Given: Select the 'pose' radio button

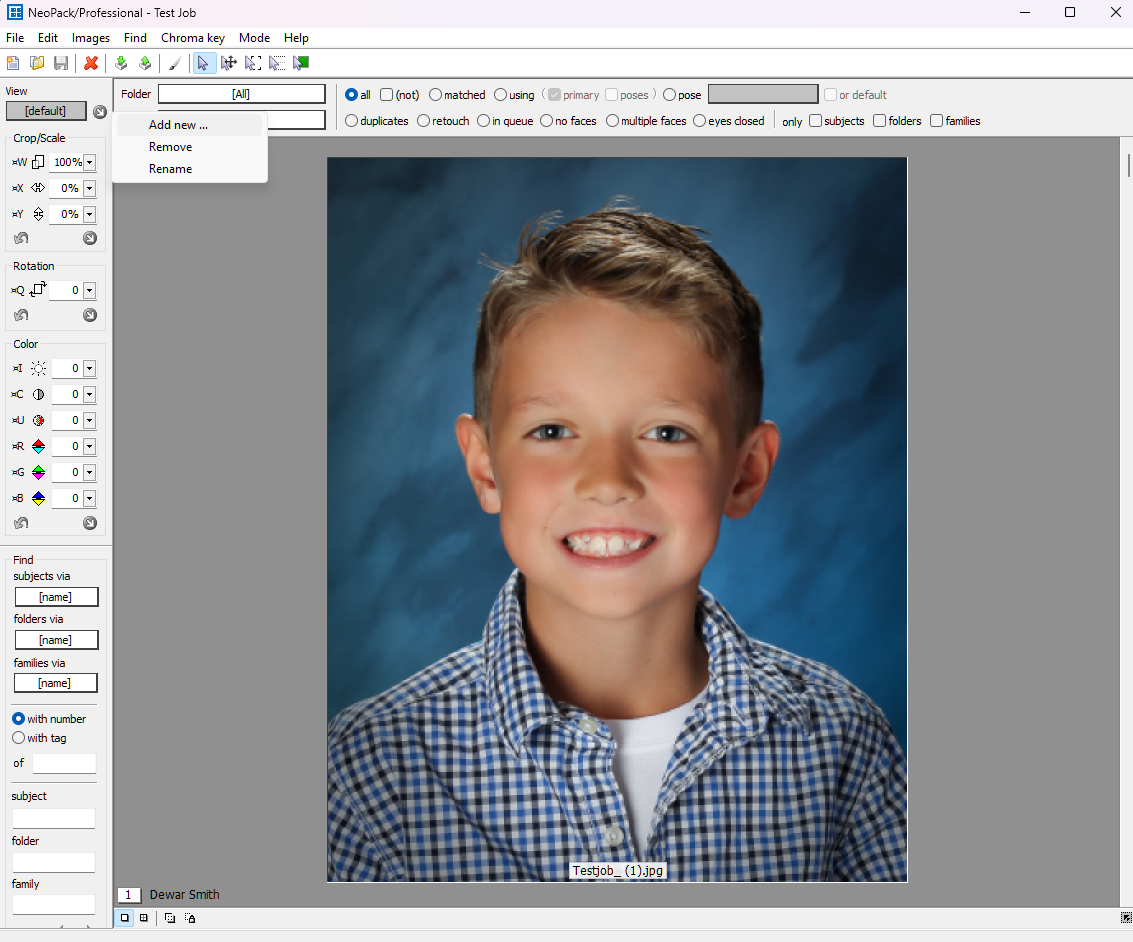Looking at the screenshot, I should tap(669, 95).
